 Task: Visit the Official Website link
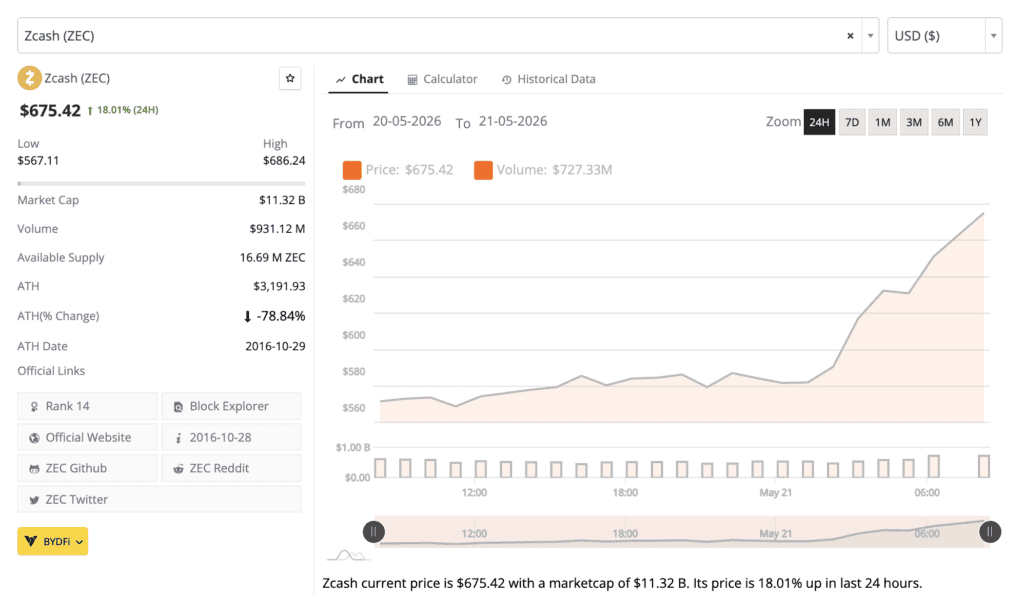tap(87, 437)
